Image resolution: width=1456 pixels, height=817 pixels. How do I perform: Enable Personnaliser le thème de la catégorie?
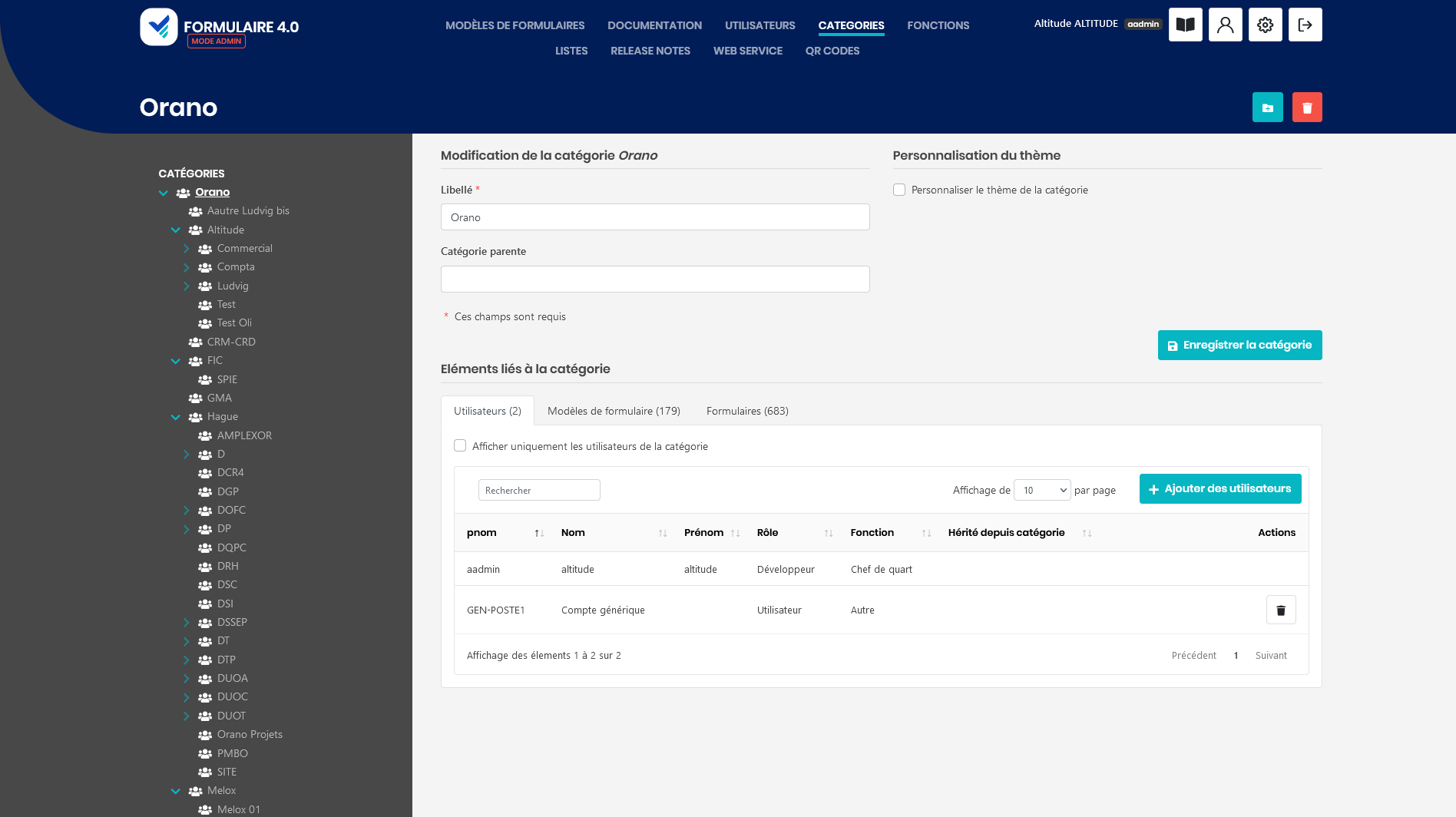click(x=899, y=190)
